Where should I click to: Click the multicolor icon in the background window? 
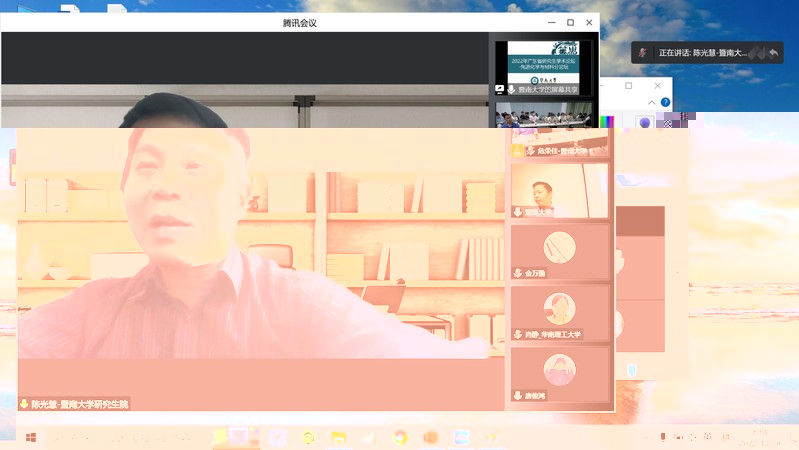(607, 123)
